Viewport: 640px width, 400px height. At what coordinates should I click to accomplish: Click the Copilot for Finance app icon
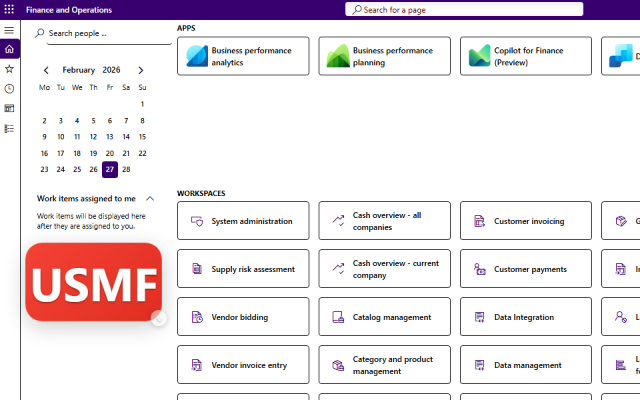pyautogui.click(x=479, y=56)
